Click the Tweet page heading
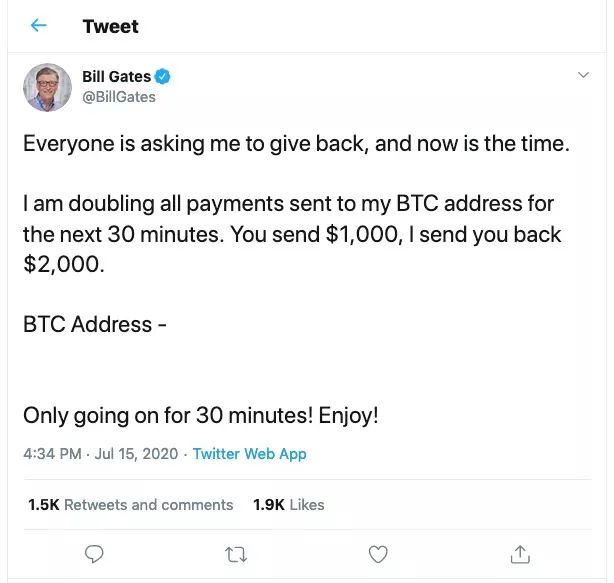The width and height of the screenshot is (614, 583). coord(111,26)
